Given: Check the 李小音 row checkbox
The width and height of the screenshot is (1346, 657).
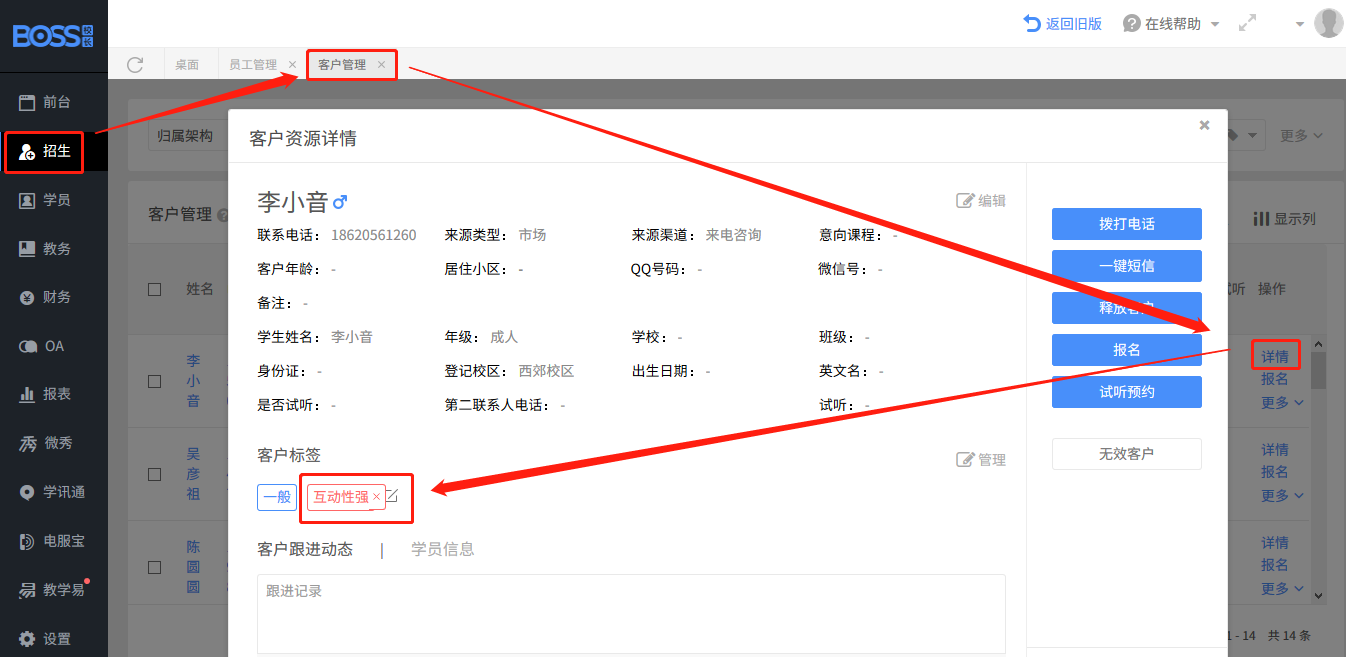Looking at the screenshot, I should [x=154, y=381].
